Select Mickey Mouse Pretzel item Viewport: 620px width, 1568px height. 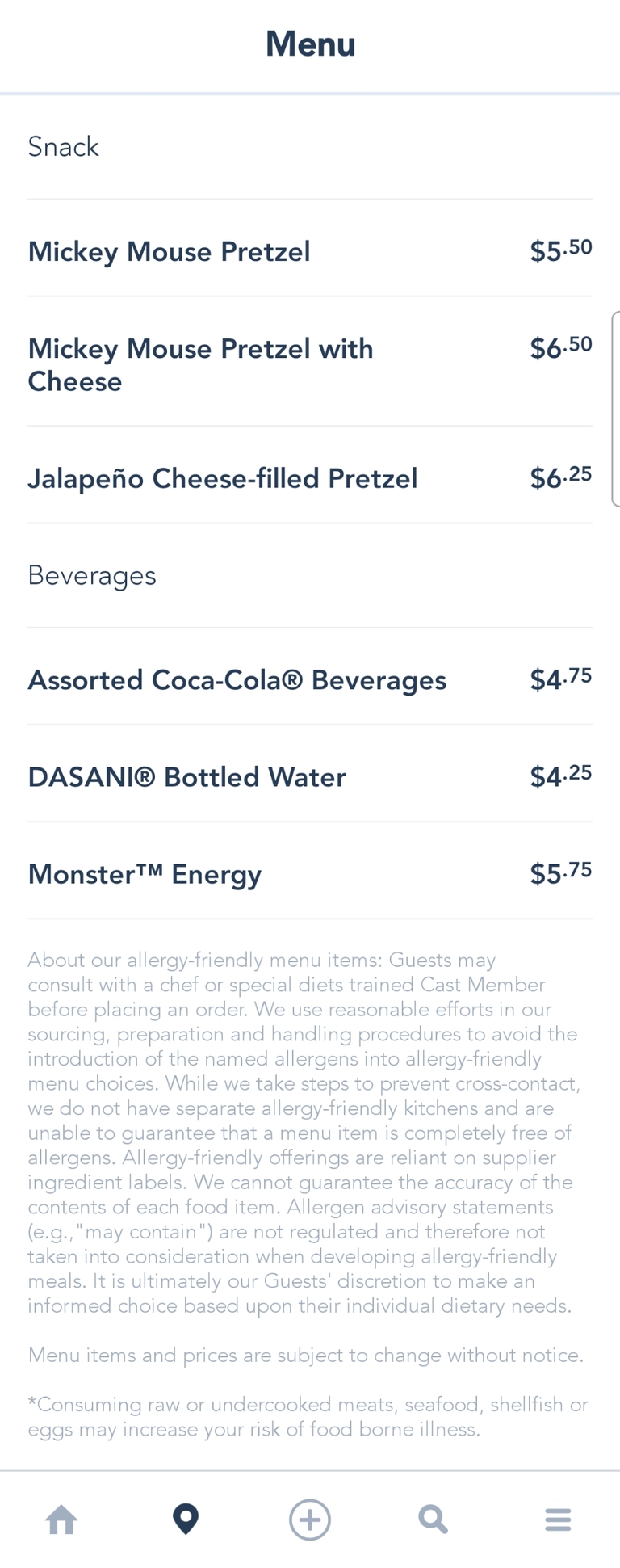[169, 252]
